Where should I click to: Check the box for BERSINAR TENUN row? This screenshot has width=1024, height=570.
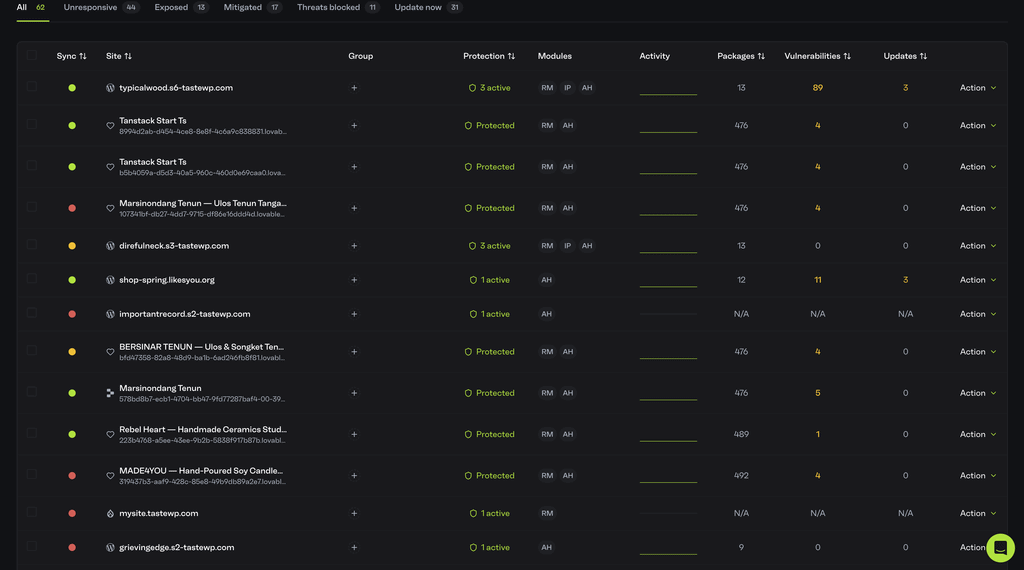(31, 351)
